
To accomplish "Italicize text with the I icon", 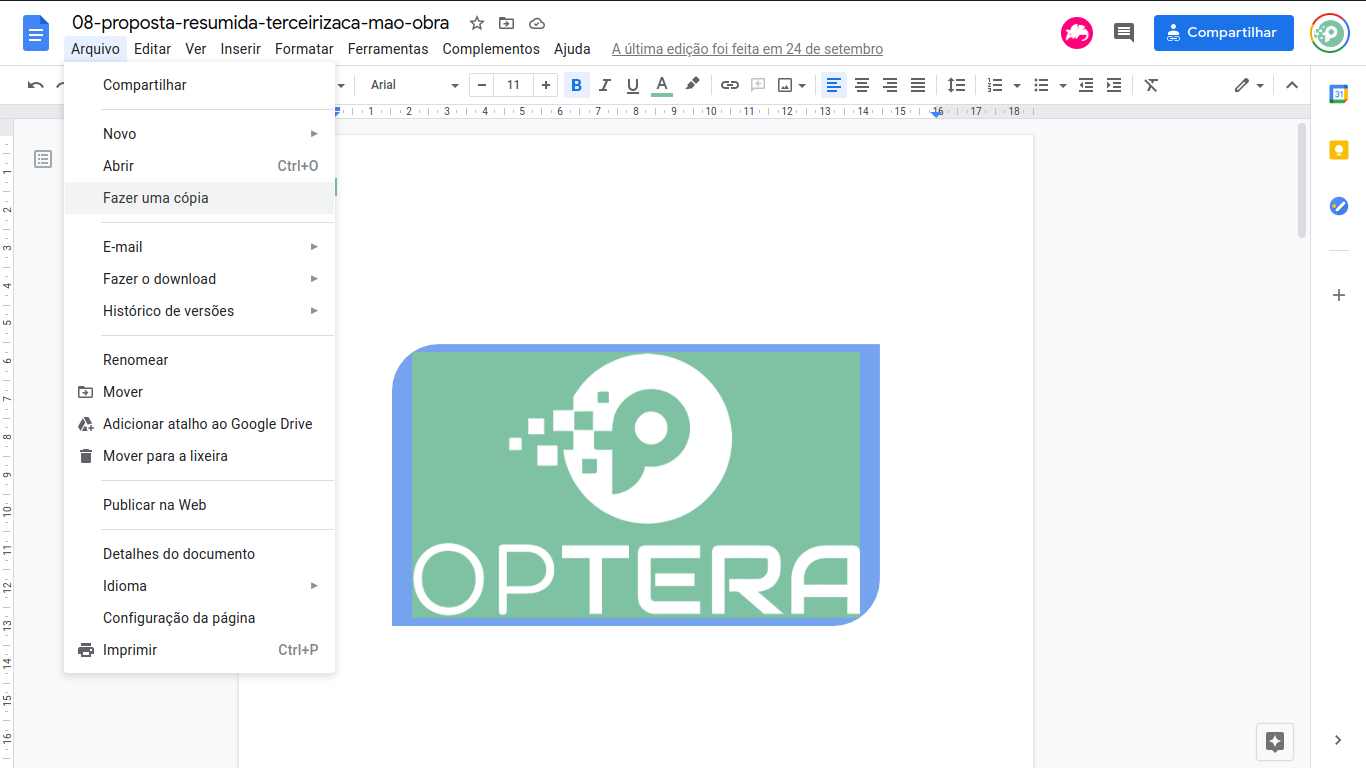I will [x=604, y=85].
